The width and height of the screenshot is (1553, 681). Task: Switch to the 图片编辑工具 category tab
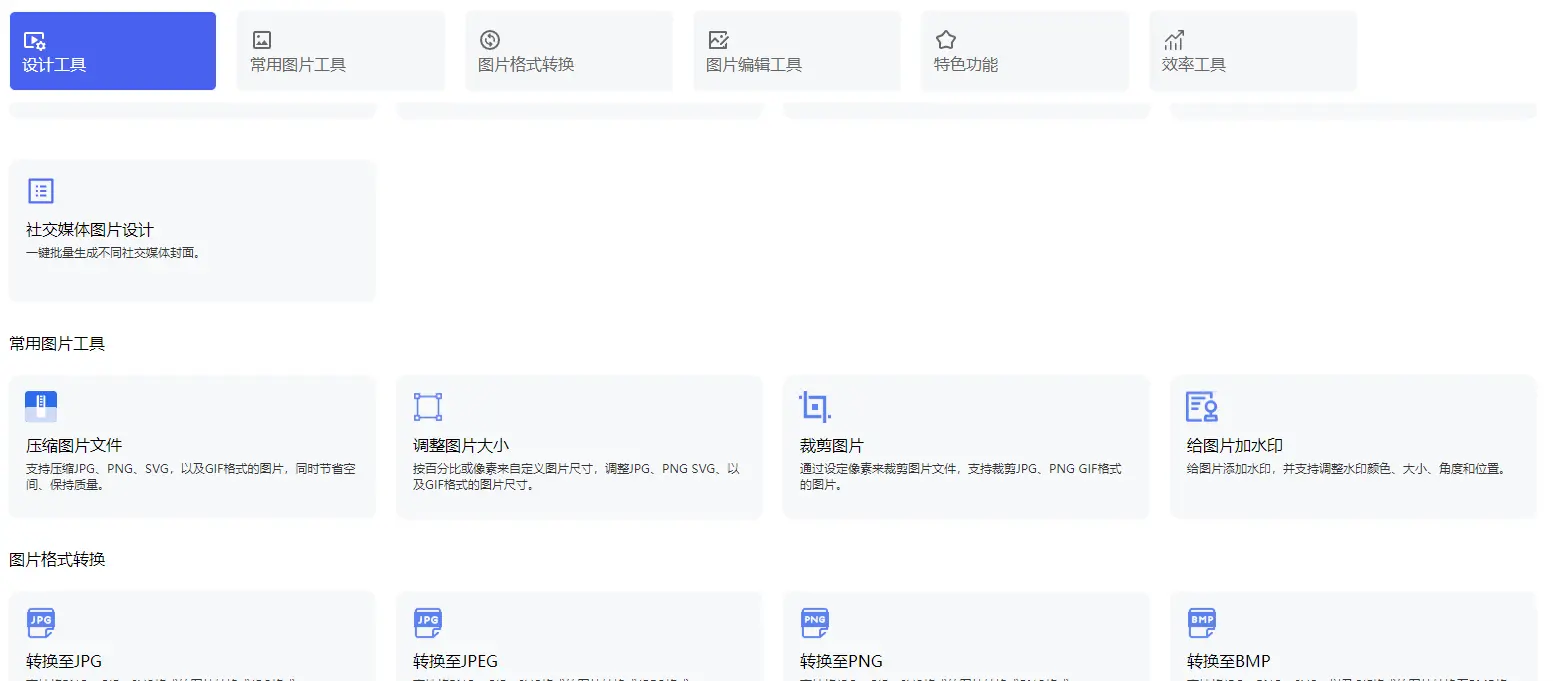(x=796, y=50)
